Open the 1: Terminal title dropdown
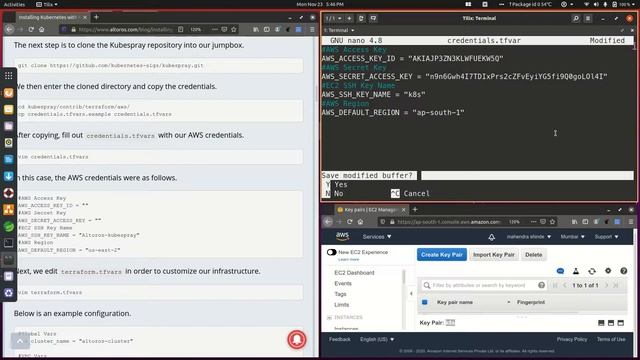The width and height of the screenshot is (640, 360). coord(339,30)
